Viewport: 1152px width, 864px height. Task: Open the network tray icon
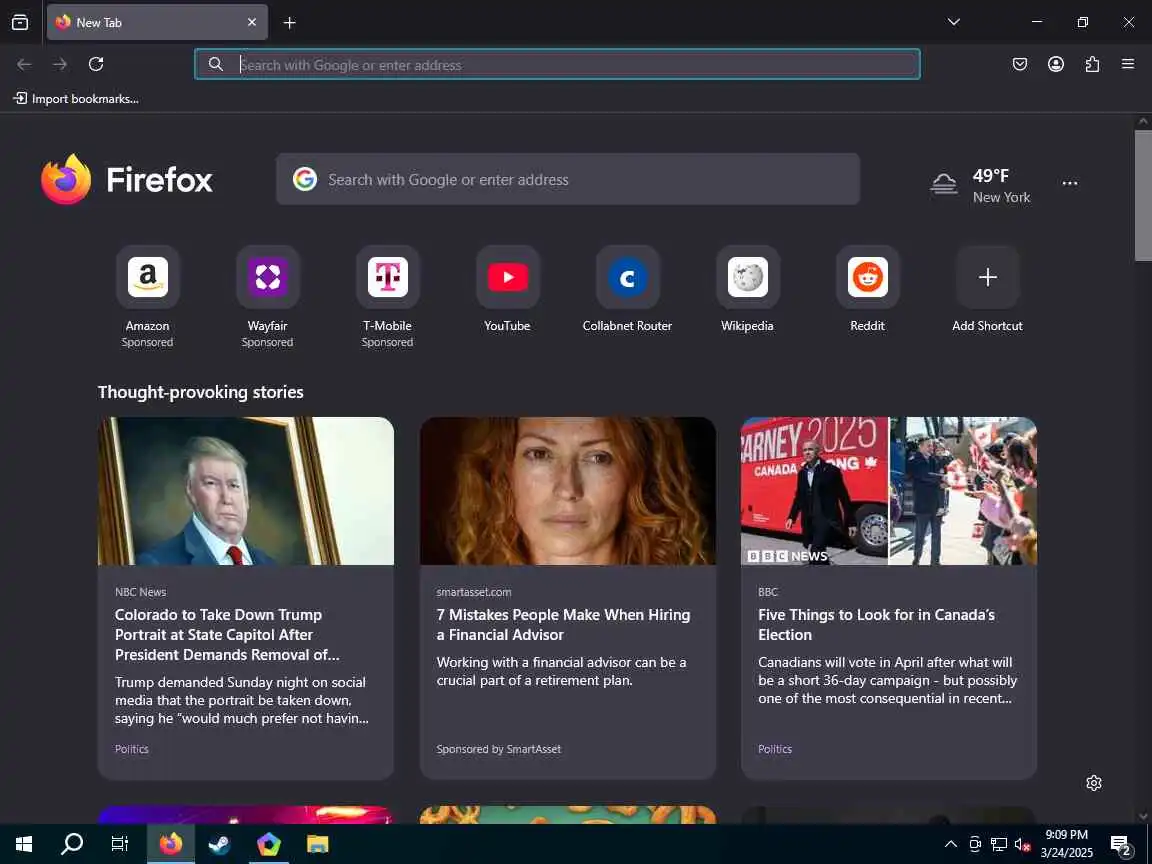[998, 844]
